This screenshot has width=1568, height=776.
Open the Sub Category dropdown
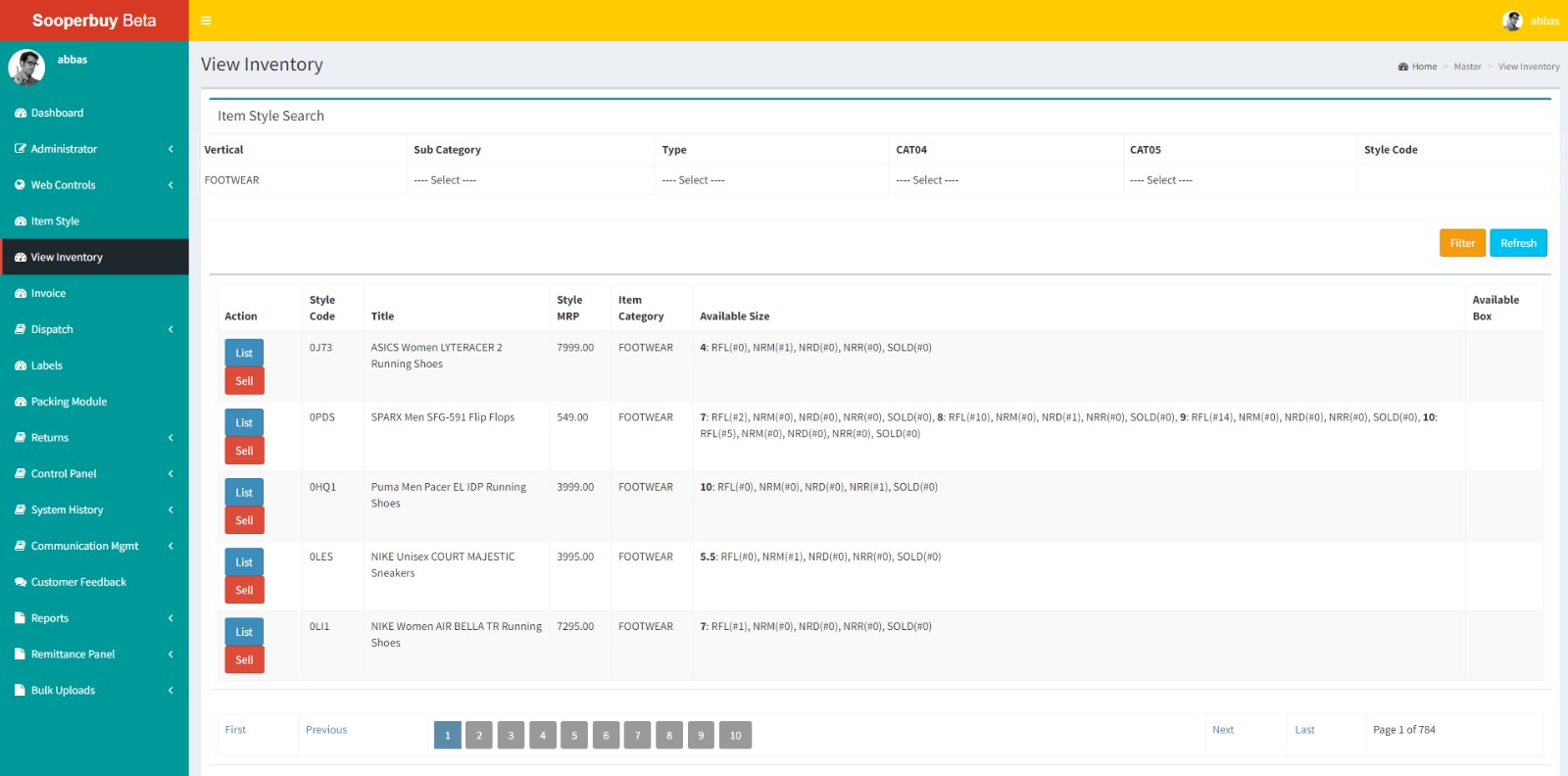click(x=529, y=180)
